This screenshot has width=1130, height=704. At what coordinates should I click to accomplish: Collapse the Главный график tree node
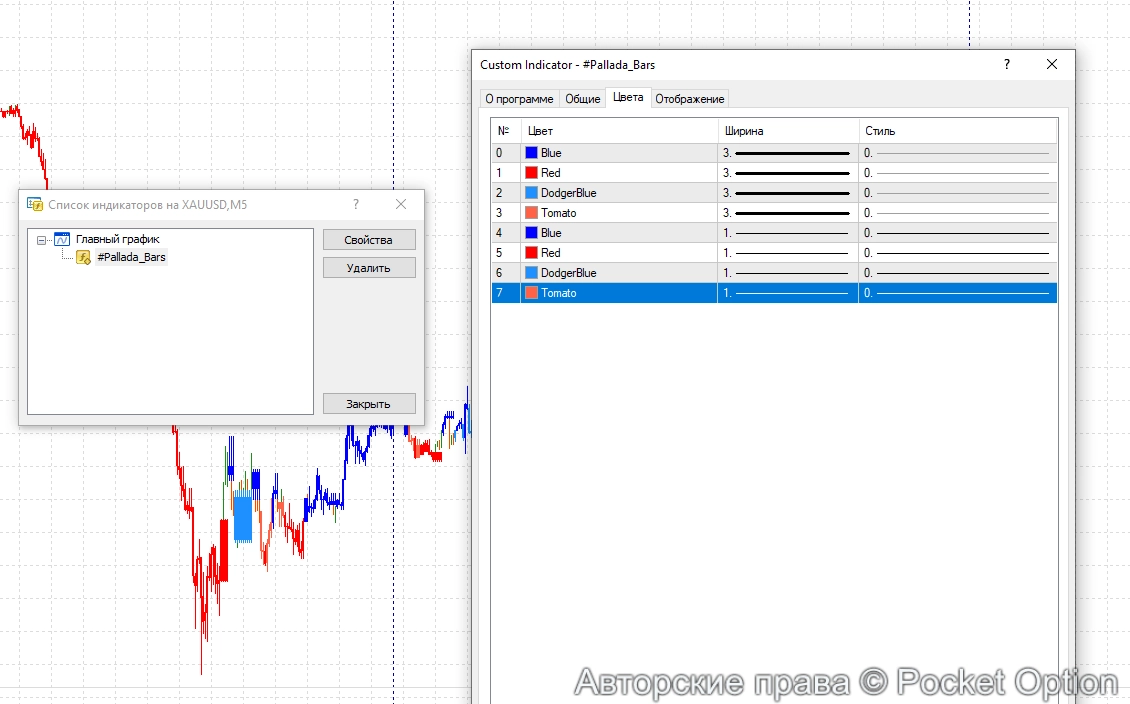pos(42,239)
